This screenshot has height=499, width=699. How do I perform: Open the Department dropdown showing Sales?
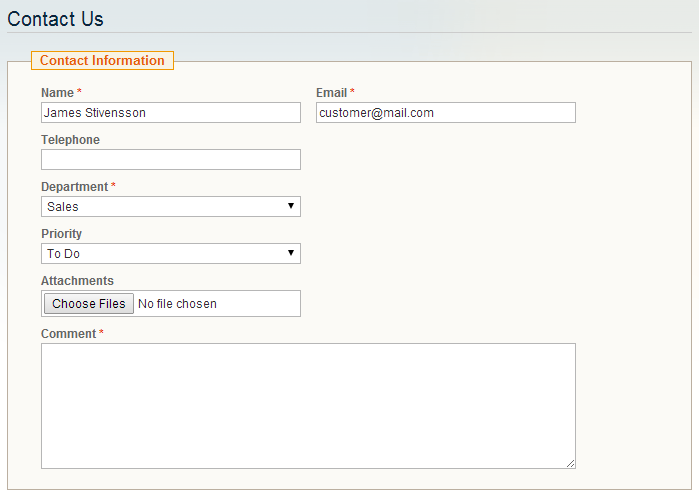pos(171,206)
